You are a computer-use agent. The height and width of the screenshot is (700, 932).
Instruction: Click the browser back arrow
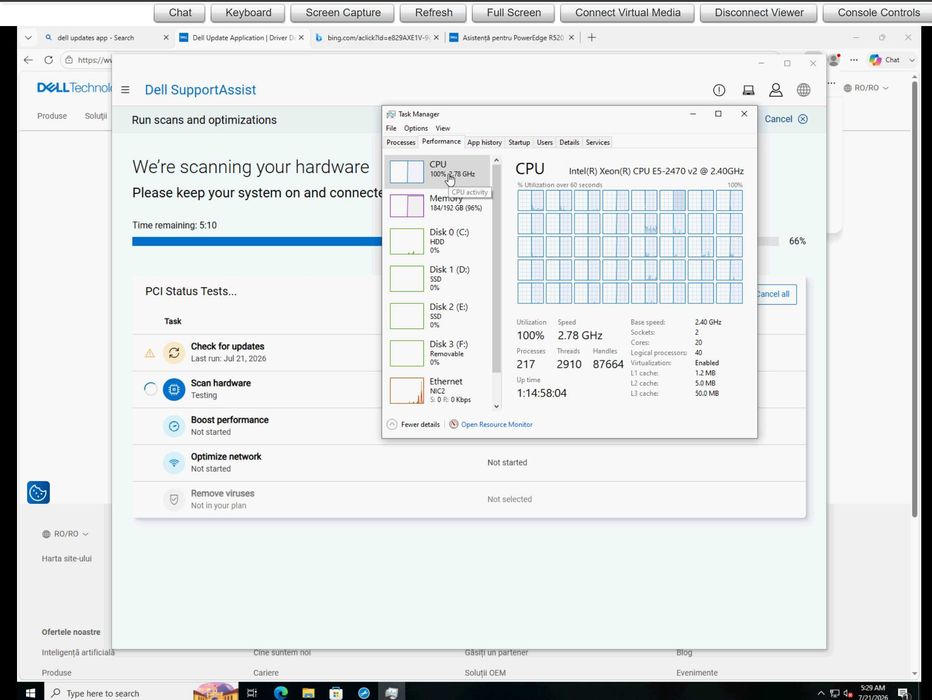28,60
